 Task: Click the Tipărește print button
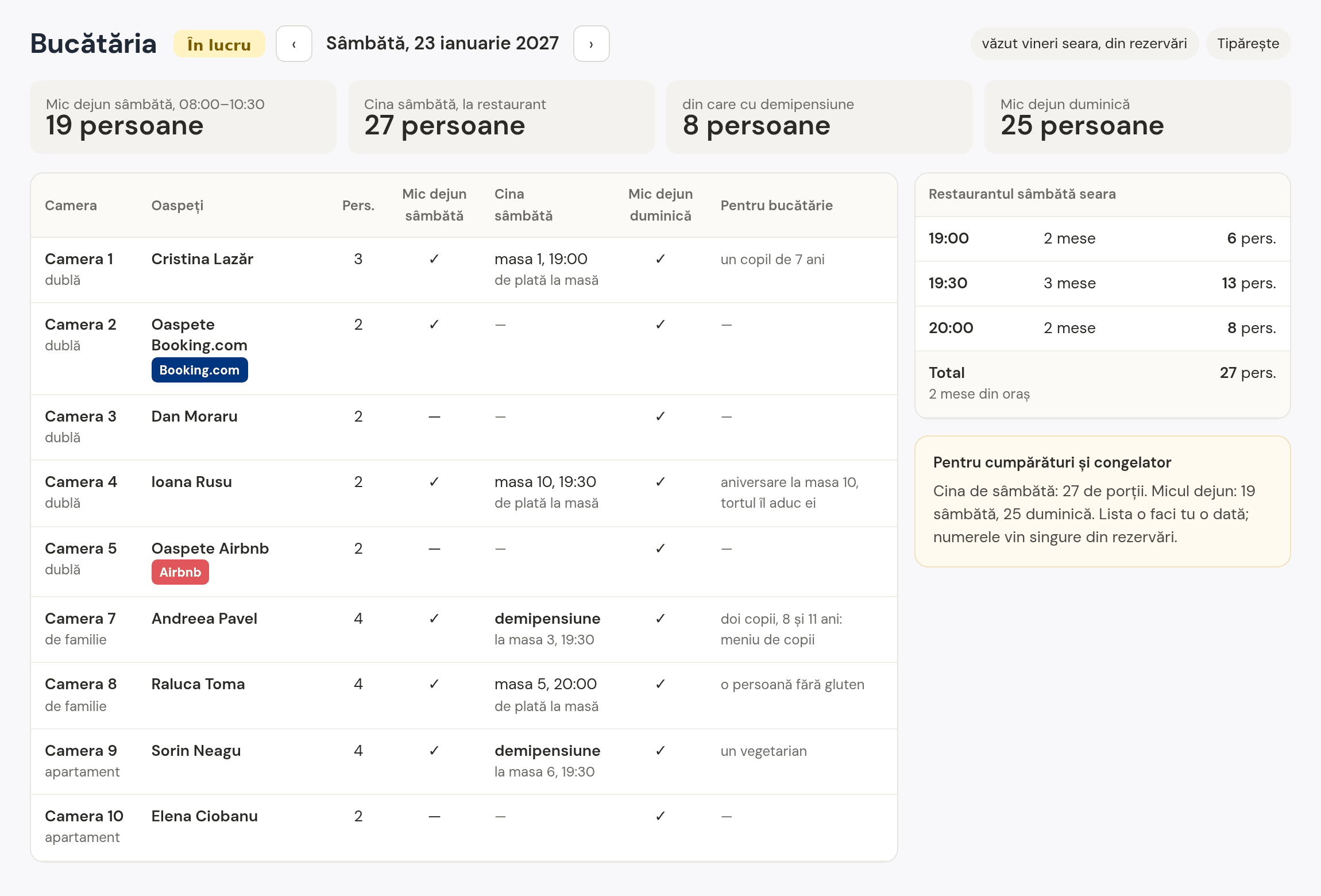click(x=1248, y=44)
